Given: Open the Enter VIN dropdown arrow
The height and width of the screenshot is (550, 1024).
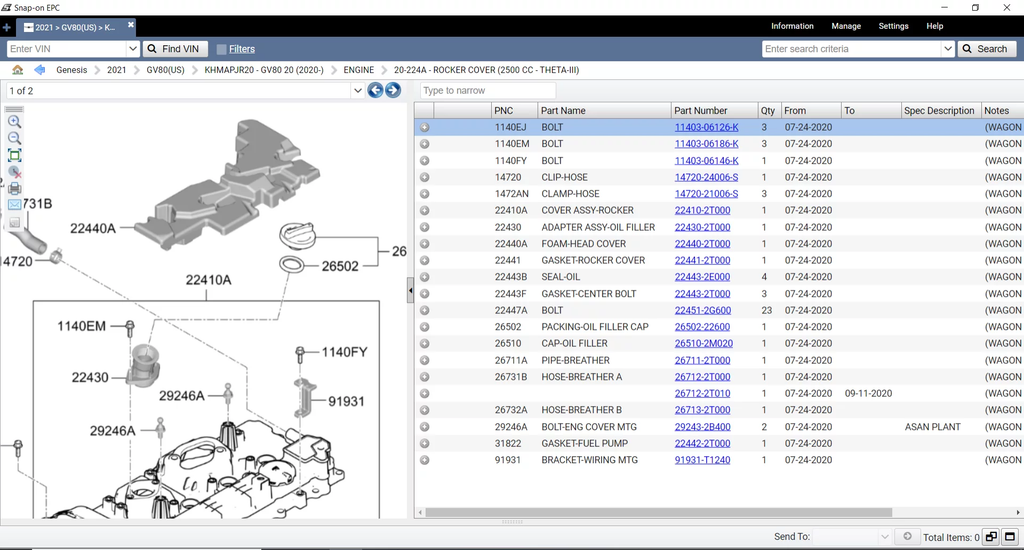Looking at the screenshot, I should click(133, 49).
